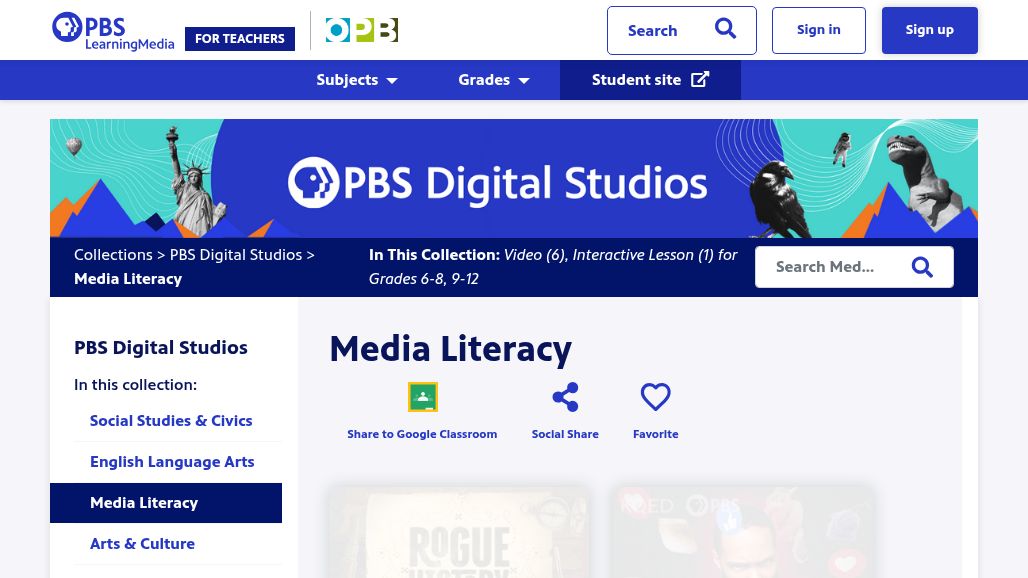The height and width of the screenshot is (578, 1028).
Task: Click the OPB station logo
Action: pos(361,31)
